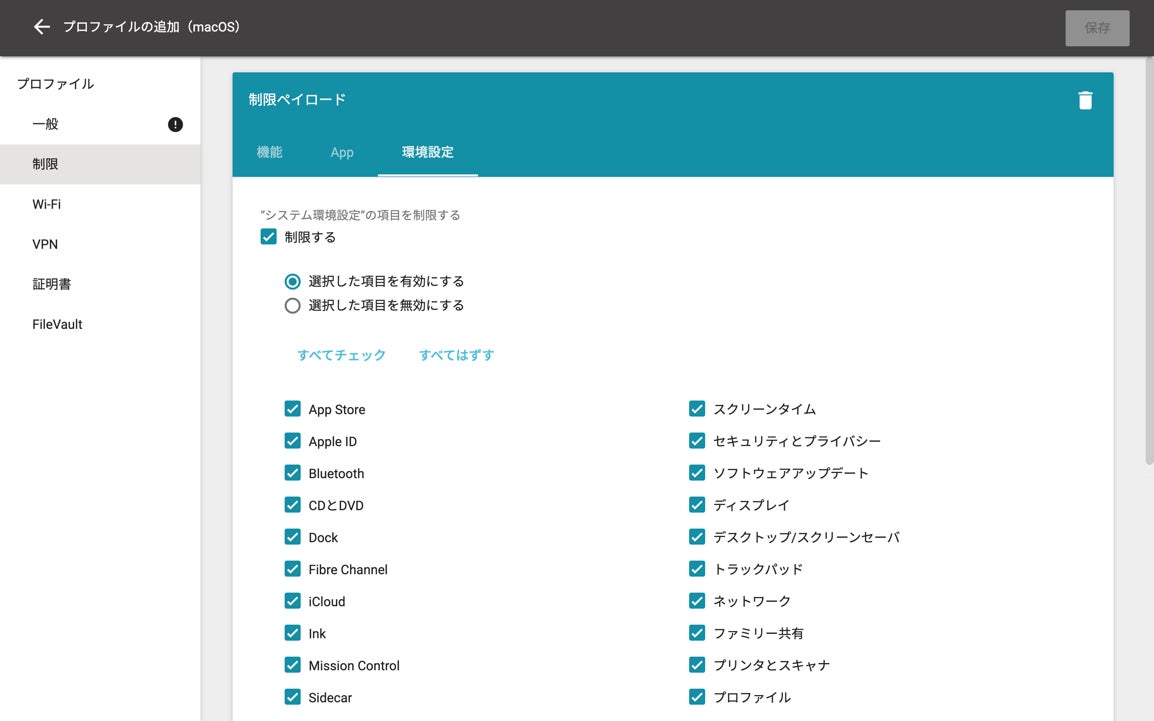Toggle the プリンタとスキャナ checkbox
This screenshot has height=721, width=1154.
[697, 664]
